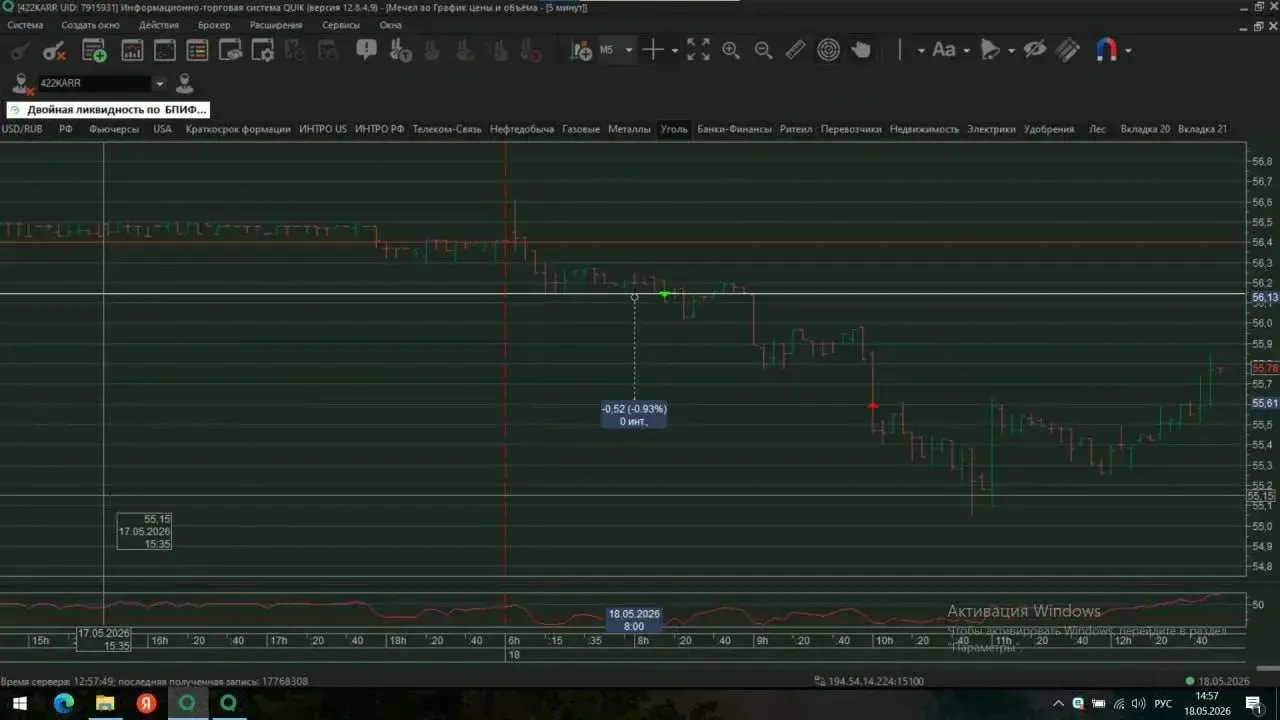The width and height of the screenshot is (1280, 720).
Task: Open the Создать окно menu
Action: click(90, 25)
